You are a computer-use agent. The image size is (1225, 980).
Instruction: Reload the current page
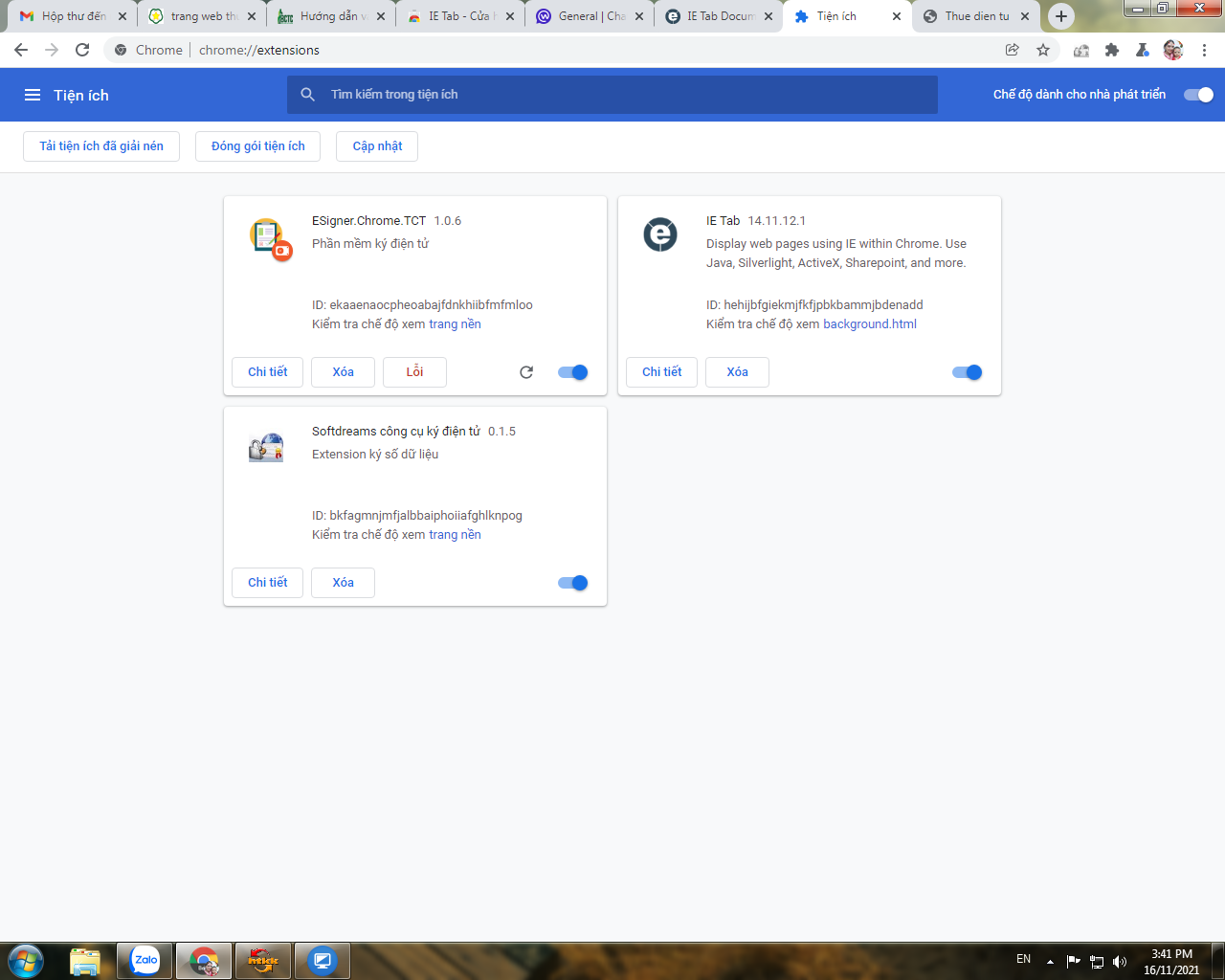[x=82, y=50]
